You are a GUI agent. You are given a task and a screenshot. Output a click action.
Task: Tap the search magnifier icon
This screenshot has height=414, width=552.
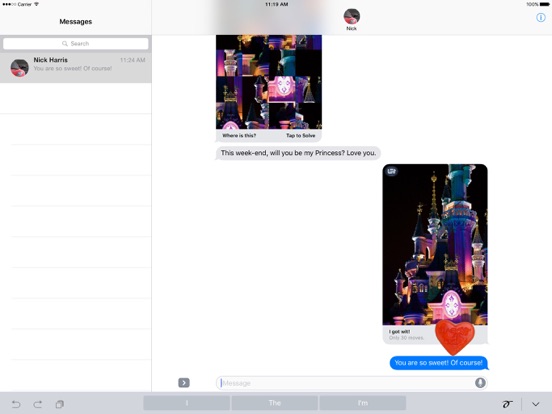click(x=65, y=44)
